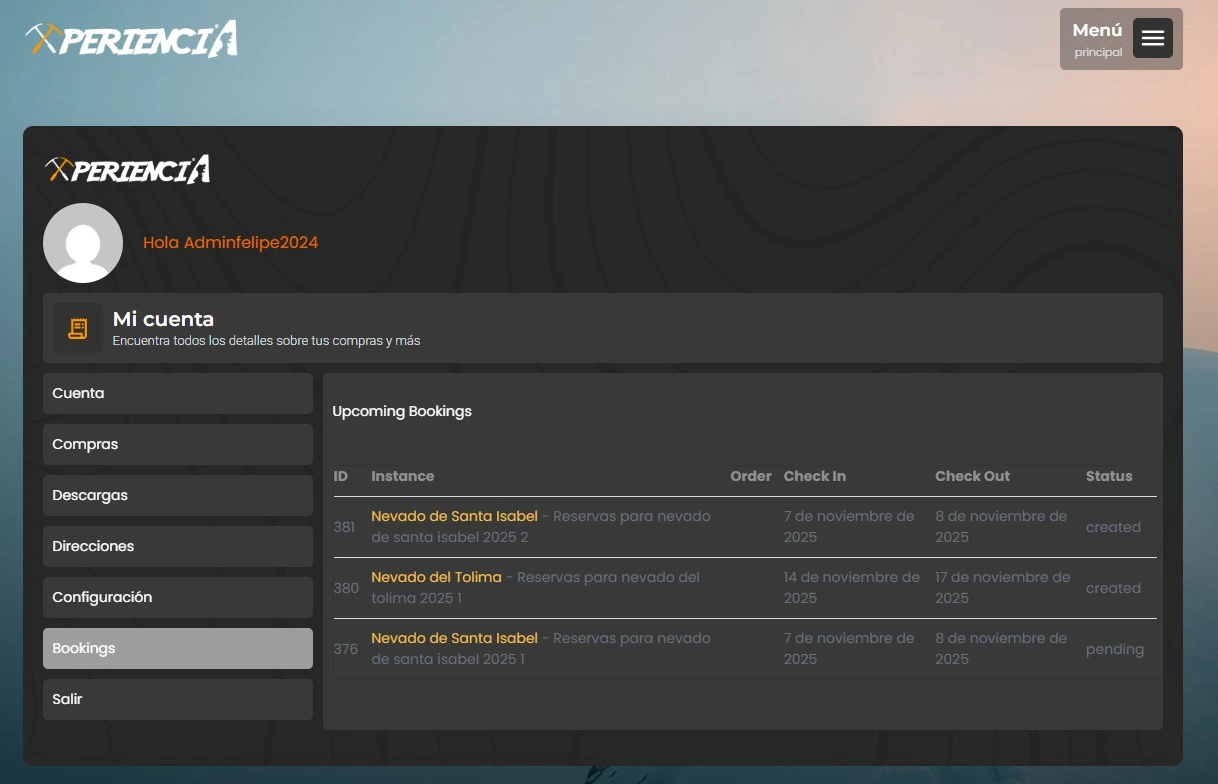1218x784 pixels.
Task: Open the hamburger main menu icon
Action: [x=1152, y=38]
